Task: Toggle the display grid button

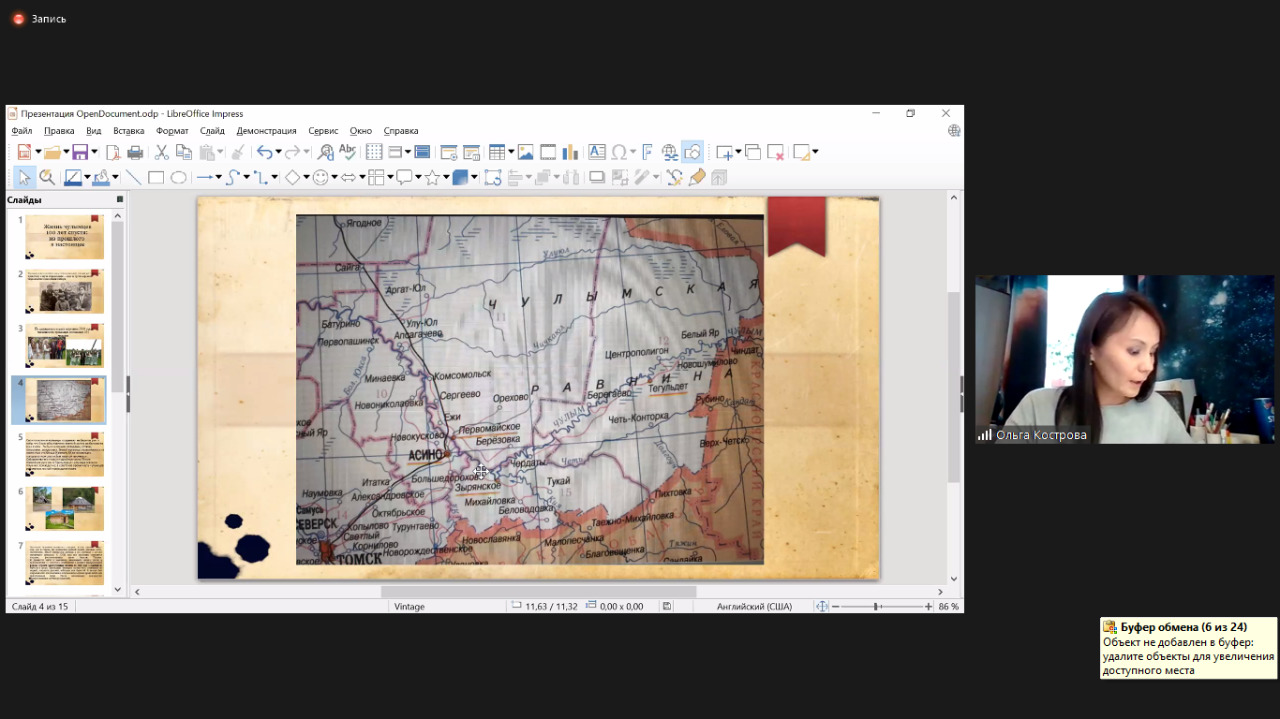Action: tap(374, 152)
